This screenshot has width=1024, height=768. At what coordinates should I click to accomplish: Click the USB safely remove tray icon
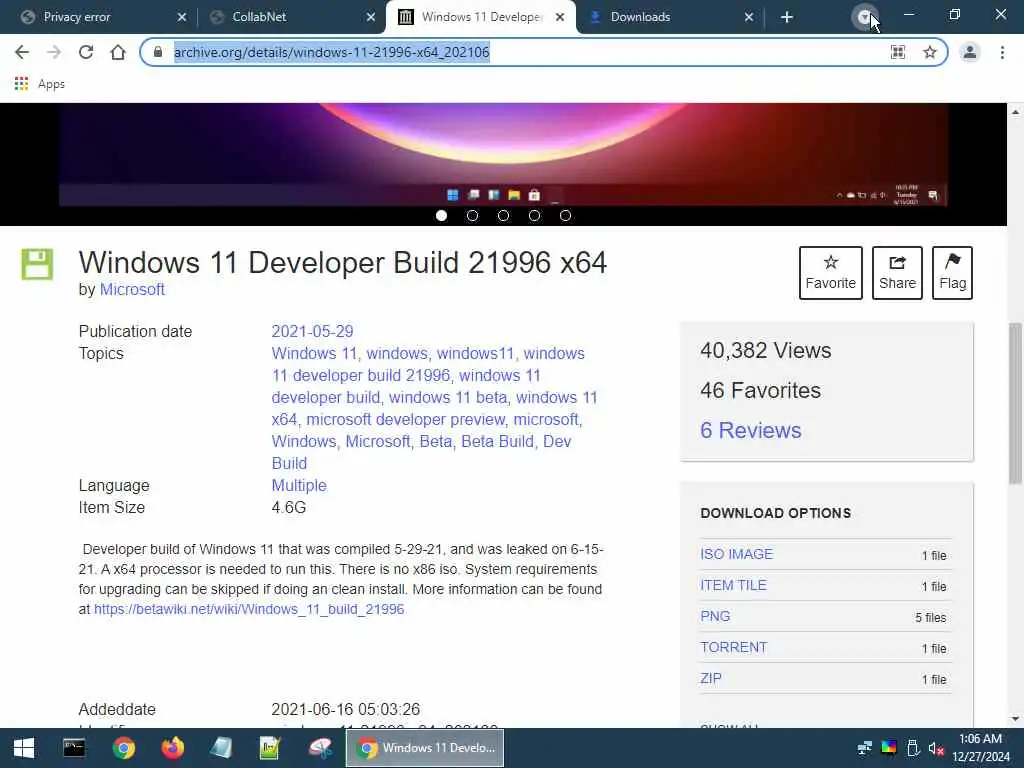tap(913, 748)
